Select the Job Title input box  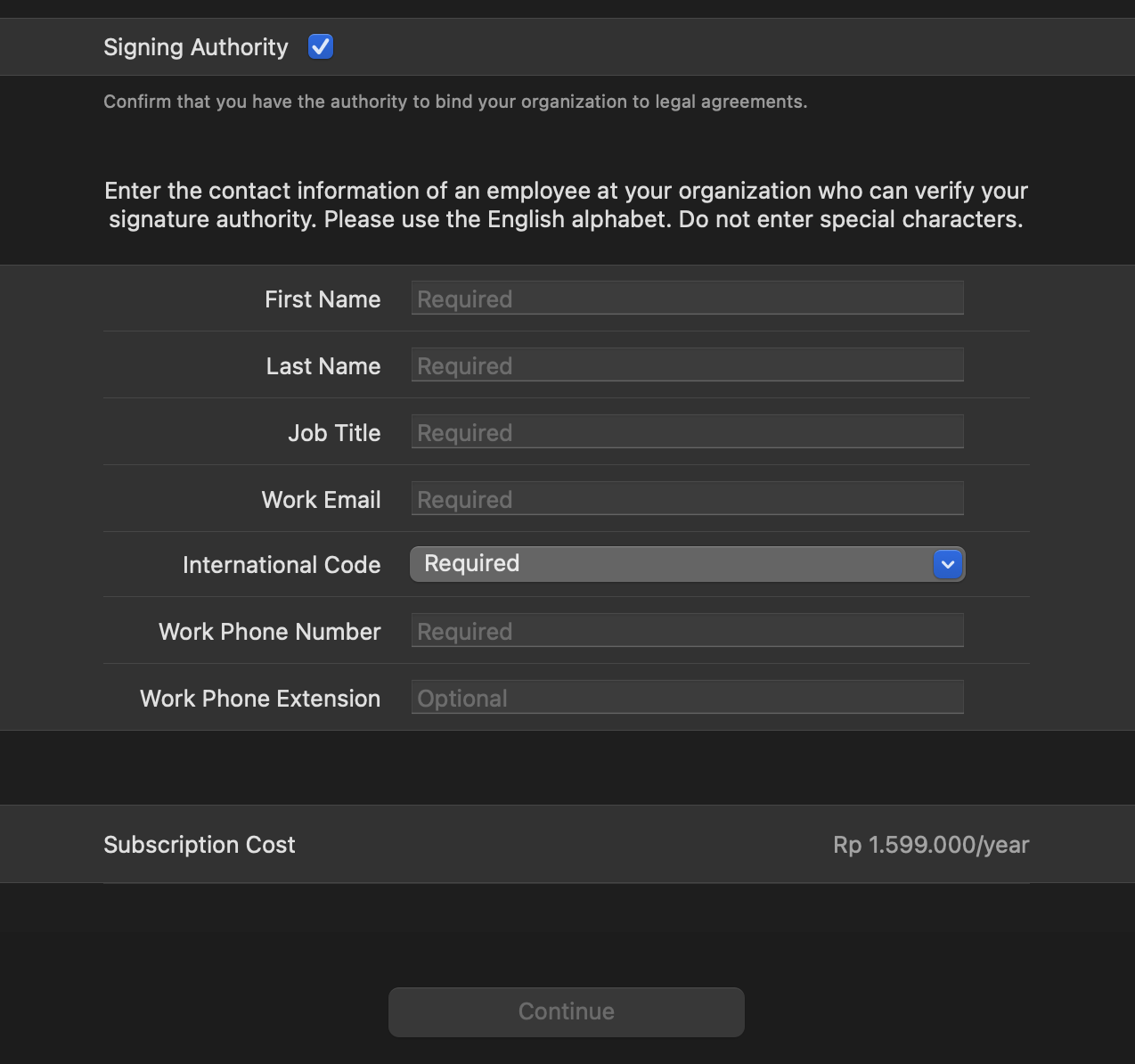[x=687, y=432]
